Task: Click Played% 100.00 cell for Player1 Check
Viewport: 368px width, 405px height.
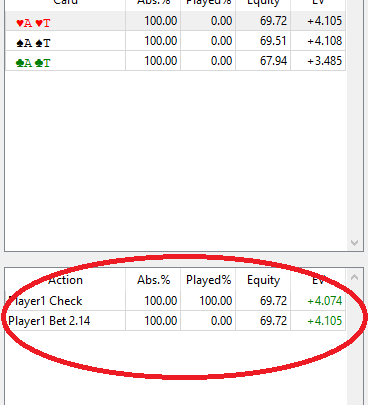Action: (x=208, y=301)
